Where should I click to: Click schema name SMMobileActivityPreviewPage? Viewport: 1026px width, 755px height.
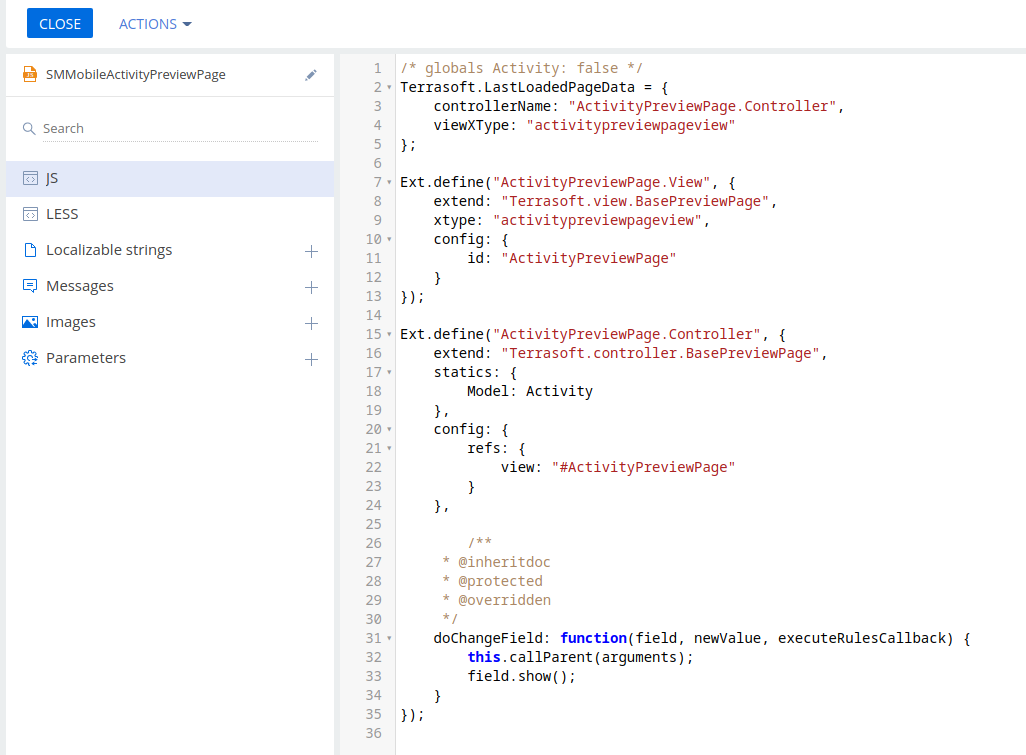[x=135, y=75]
